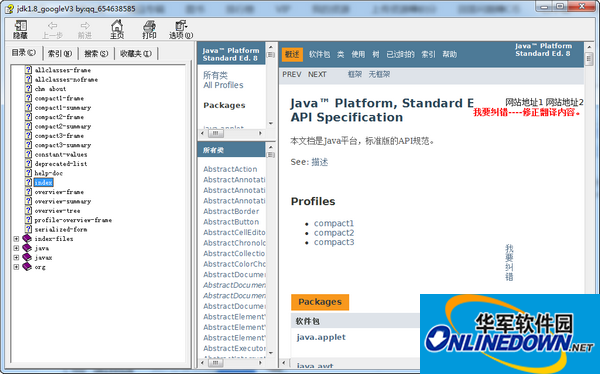Image resolution: width=600 pixels, height=374 pixels.
Task: Select overview-summary in the contents tree
Action: coord(63,201)
